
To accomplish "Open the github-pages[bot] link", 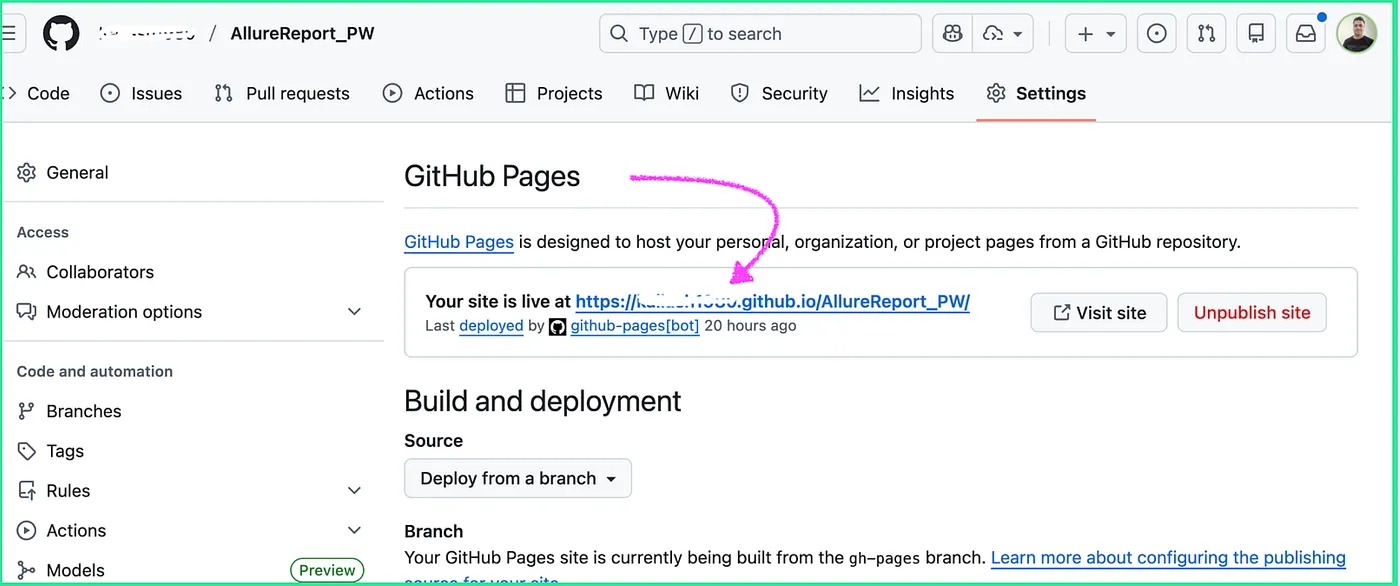I will tap(634, 326).
